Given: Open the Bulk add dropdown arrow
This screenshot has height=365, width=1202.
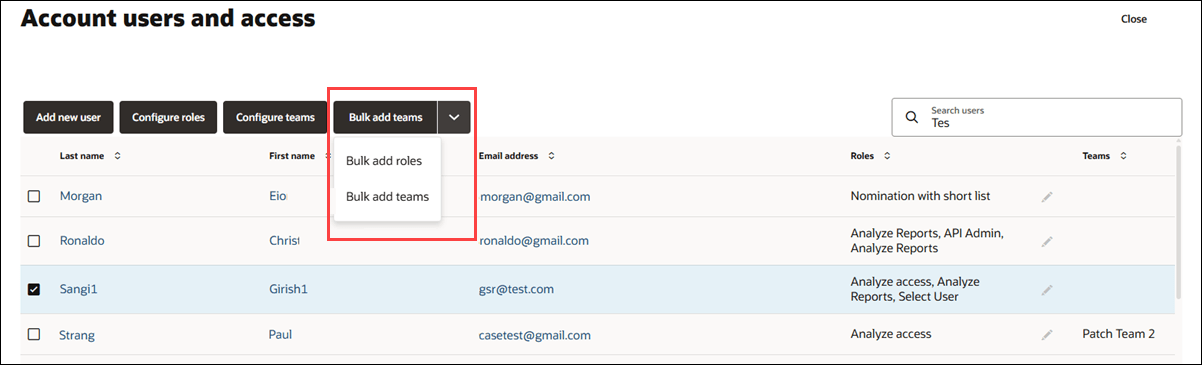Looking at the screenshot, I should pos(454,117).
